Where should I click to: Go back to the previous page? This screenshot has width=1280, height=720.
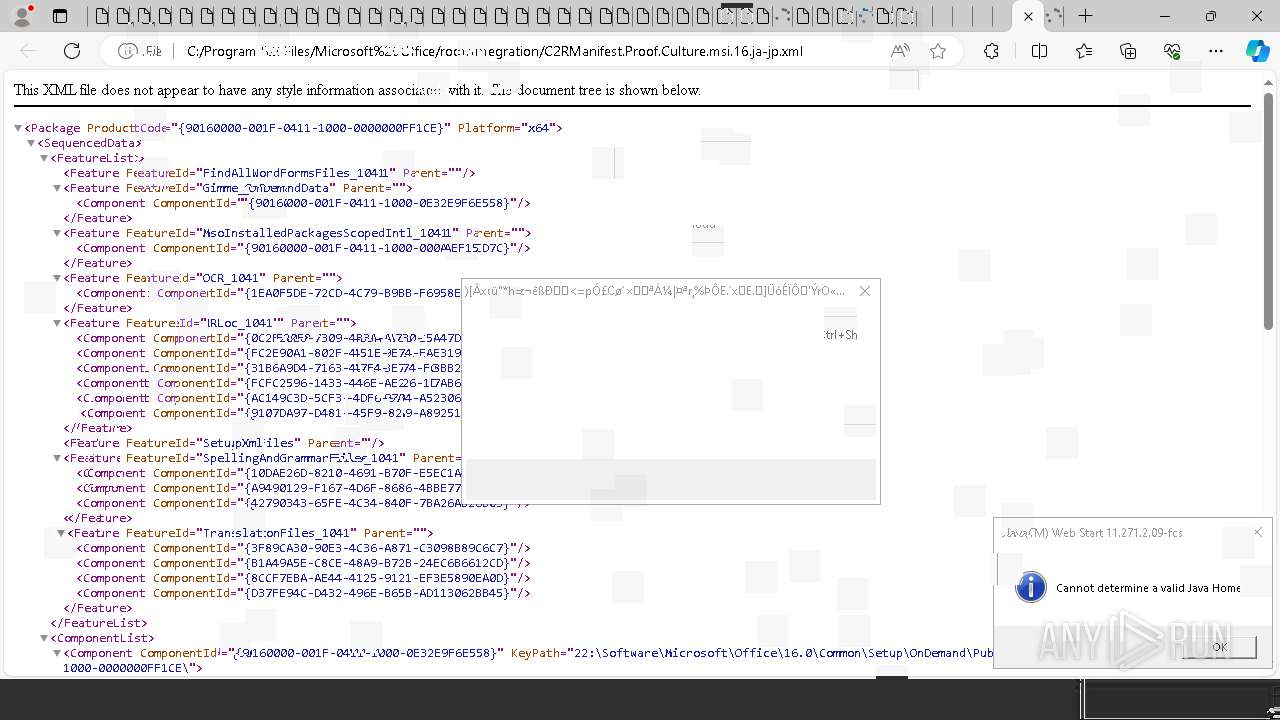(x=28, y=51)
